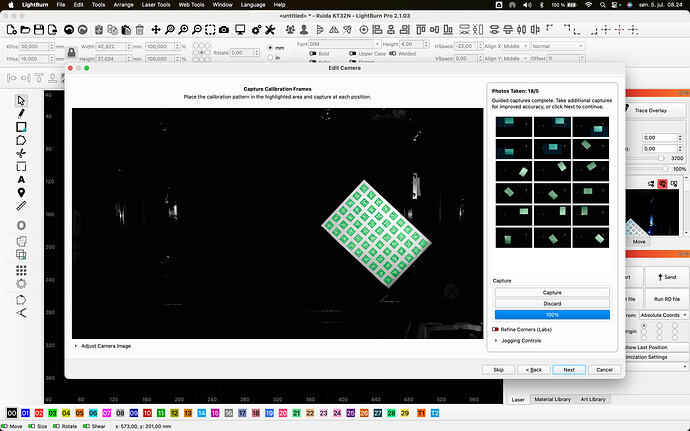The height and width of the screenshot is (431, 690).
Task: Select the mm units radio button
Action: click(270, 48)
